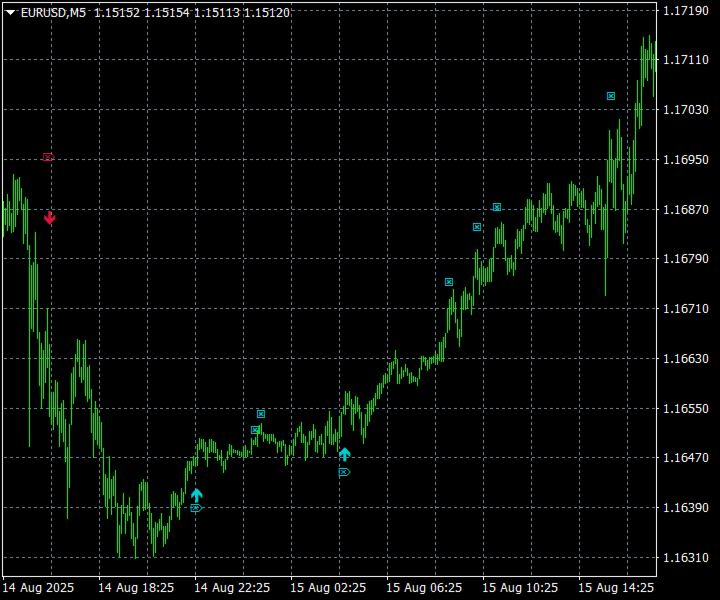Screen dimensions: 720x600
Task: Select the cyan price tag under first buy arrow
Action: [x=196, y=508]
